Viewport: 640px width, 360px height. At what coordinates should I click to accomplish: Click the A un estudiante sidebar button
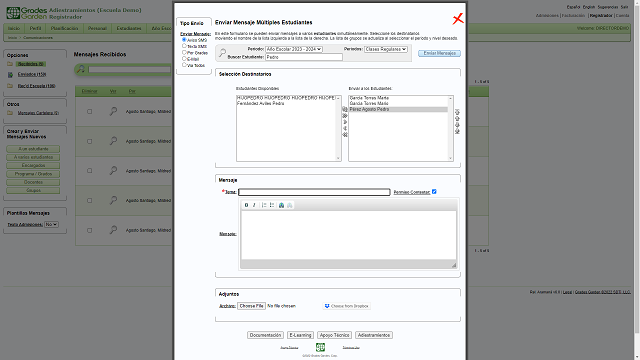[33, 149]
